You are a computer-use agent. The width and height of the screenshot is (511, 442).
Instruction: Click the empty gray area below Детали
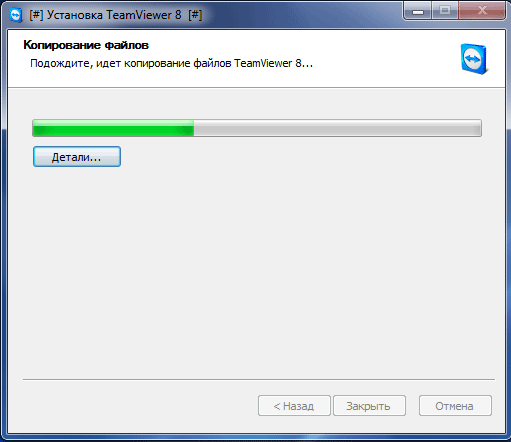(x=257, y=267)
